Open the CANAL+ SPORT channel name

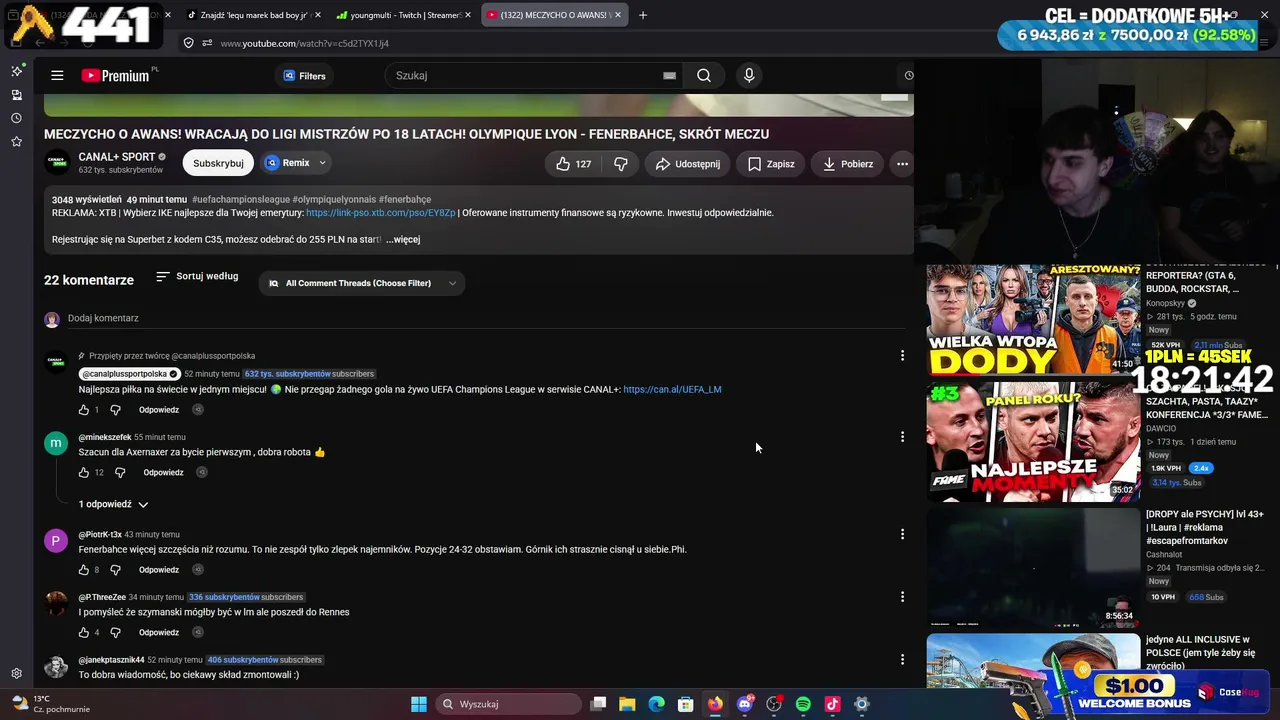(117, 157)
